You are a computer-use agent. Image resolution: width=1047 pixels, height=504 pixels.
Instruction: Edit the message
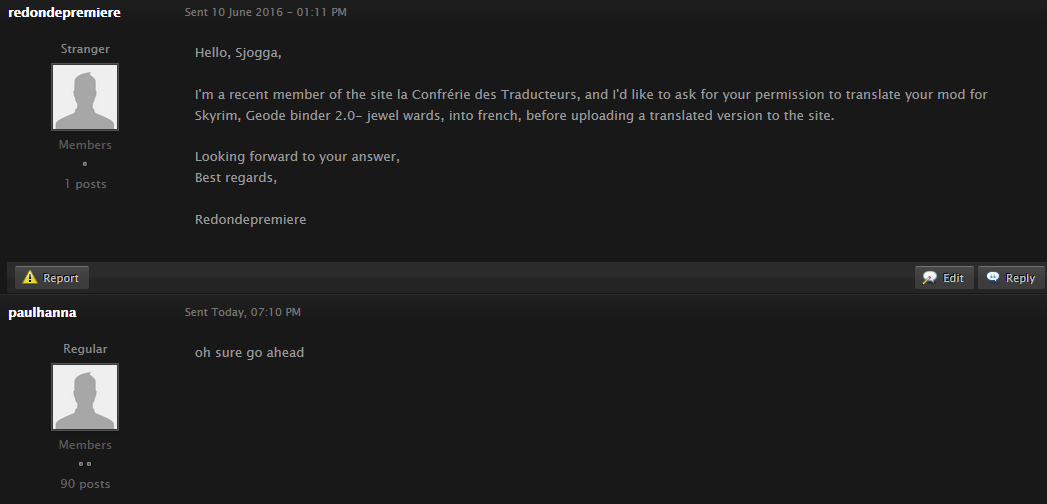coord(944,278)
